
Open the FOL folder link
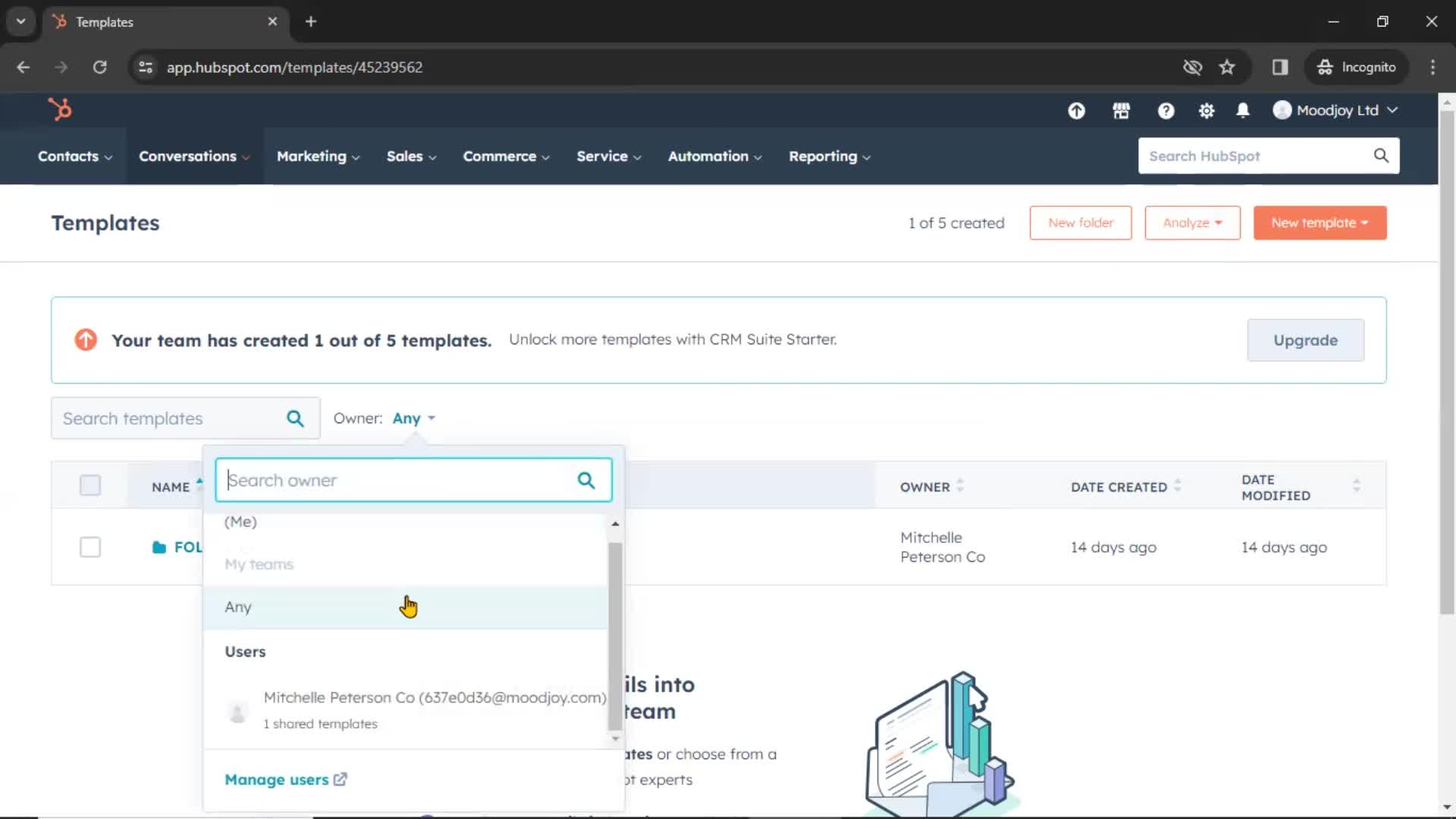[x=188, y=548]
